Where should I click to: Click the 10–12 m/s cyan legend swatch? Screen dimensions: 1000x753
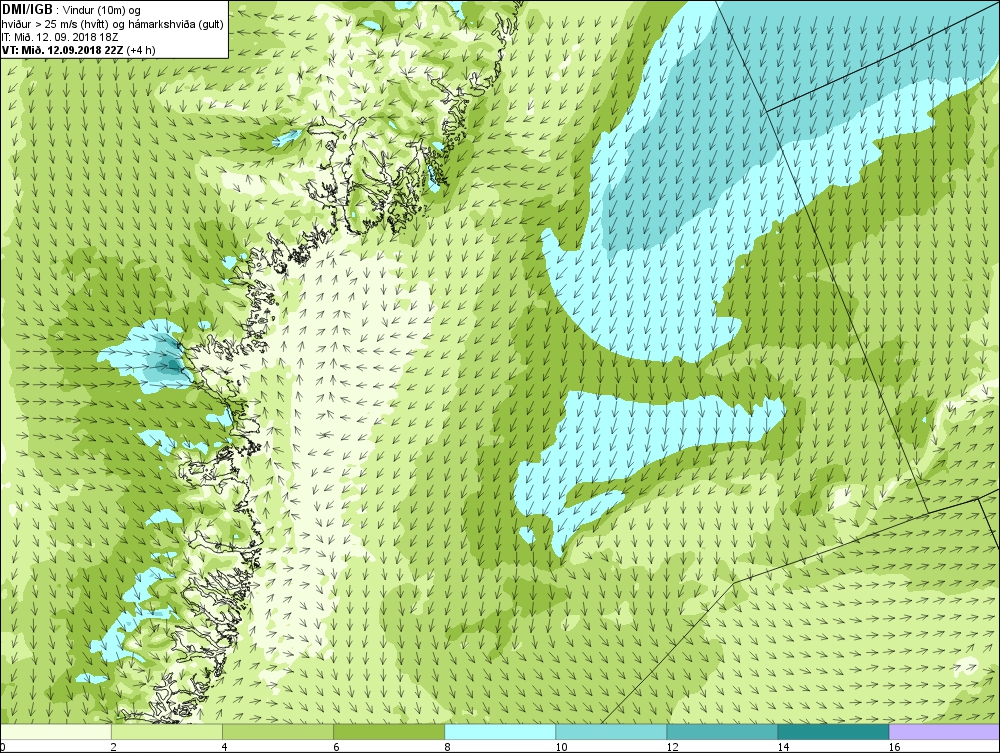[611, 731]
